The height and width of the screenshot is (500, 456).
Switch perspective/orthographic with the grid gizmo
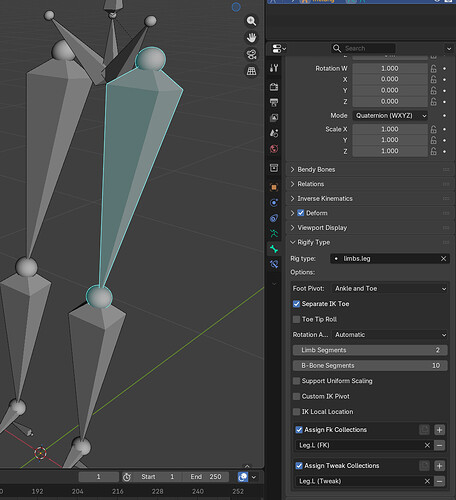pyautogui.click(x=251, y=71)
